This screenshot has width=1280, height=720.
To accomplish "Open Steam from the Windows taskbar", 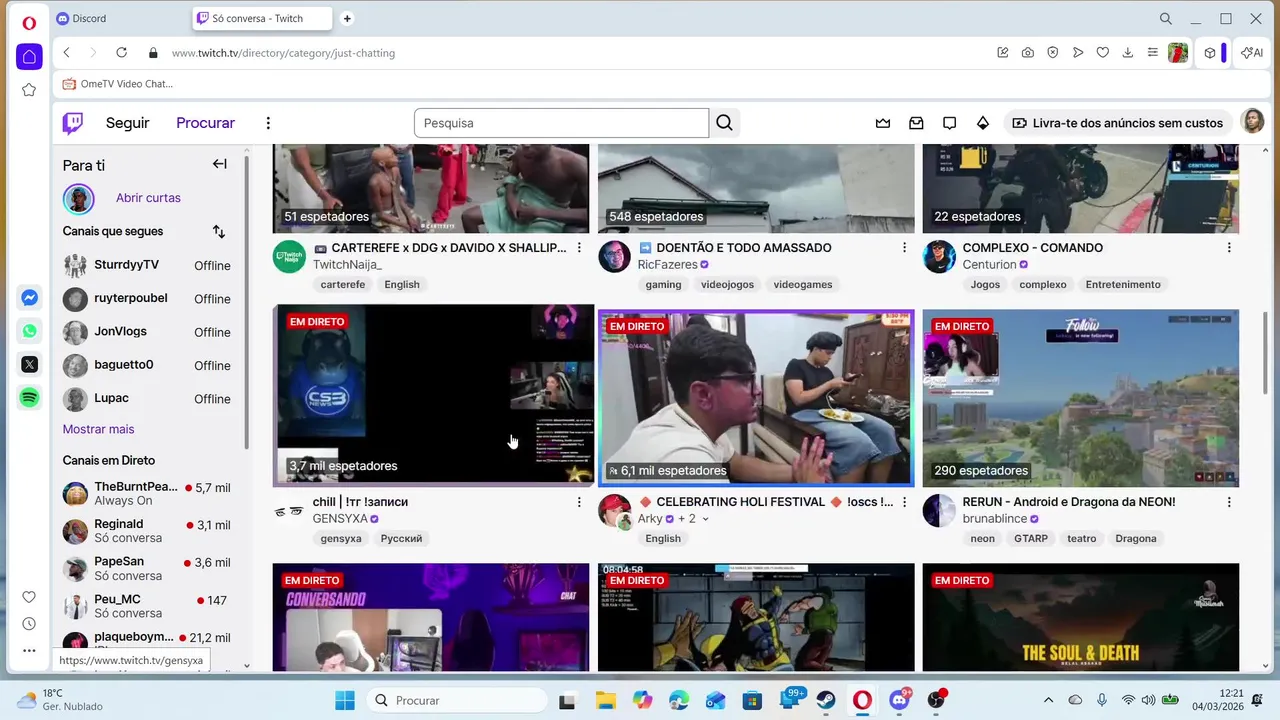I will coord(825,700).
